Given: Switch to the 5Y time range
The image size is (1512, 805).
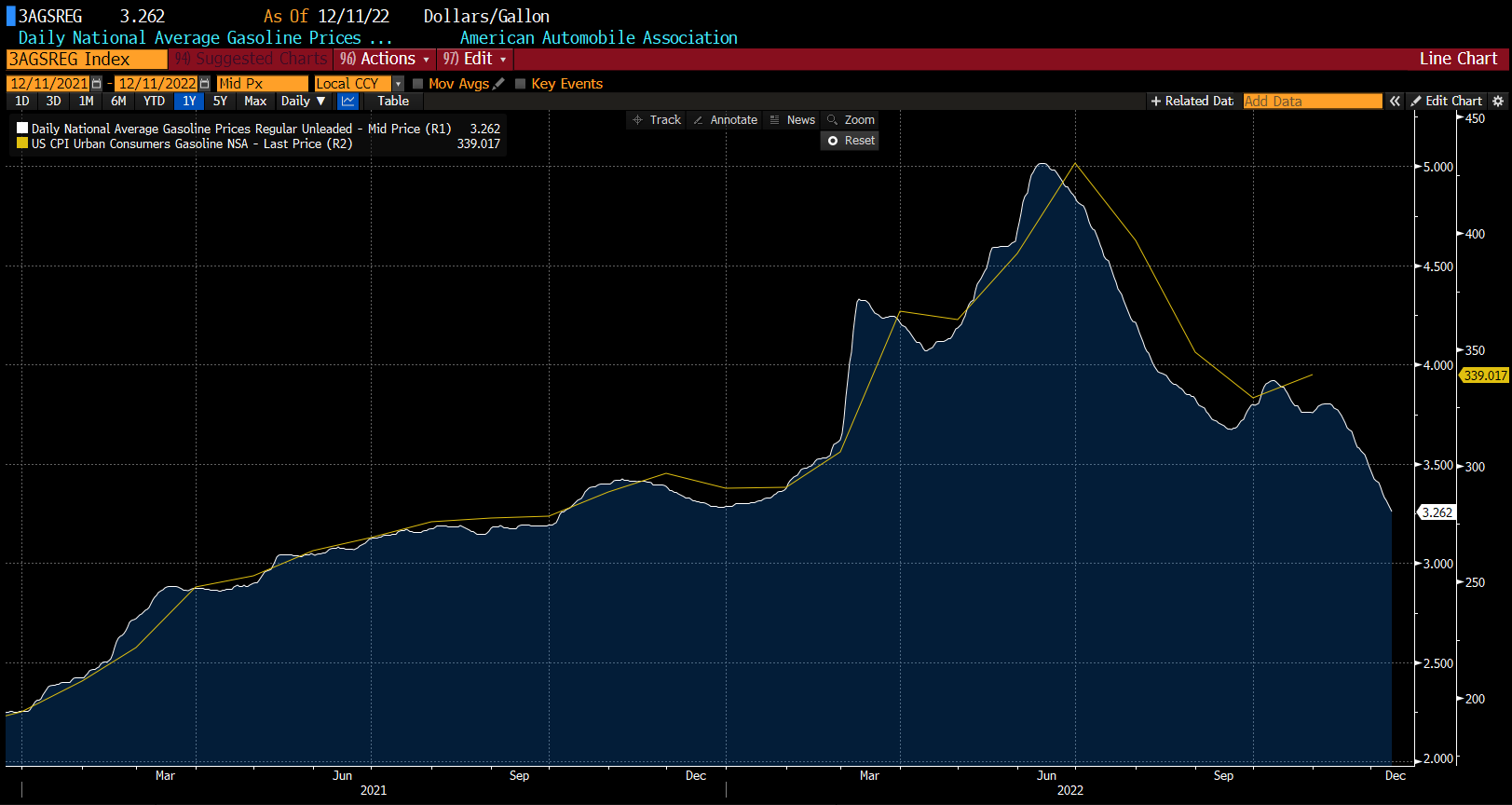Looking at the screenshot, I should coord(220,101).
